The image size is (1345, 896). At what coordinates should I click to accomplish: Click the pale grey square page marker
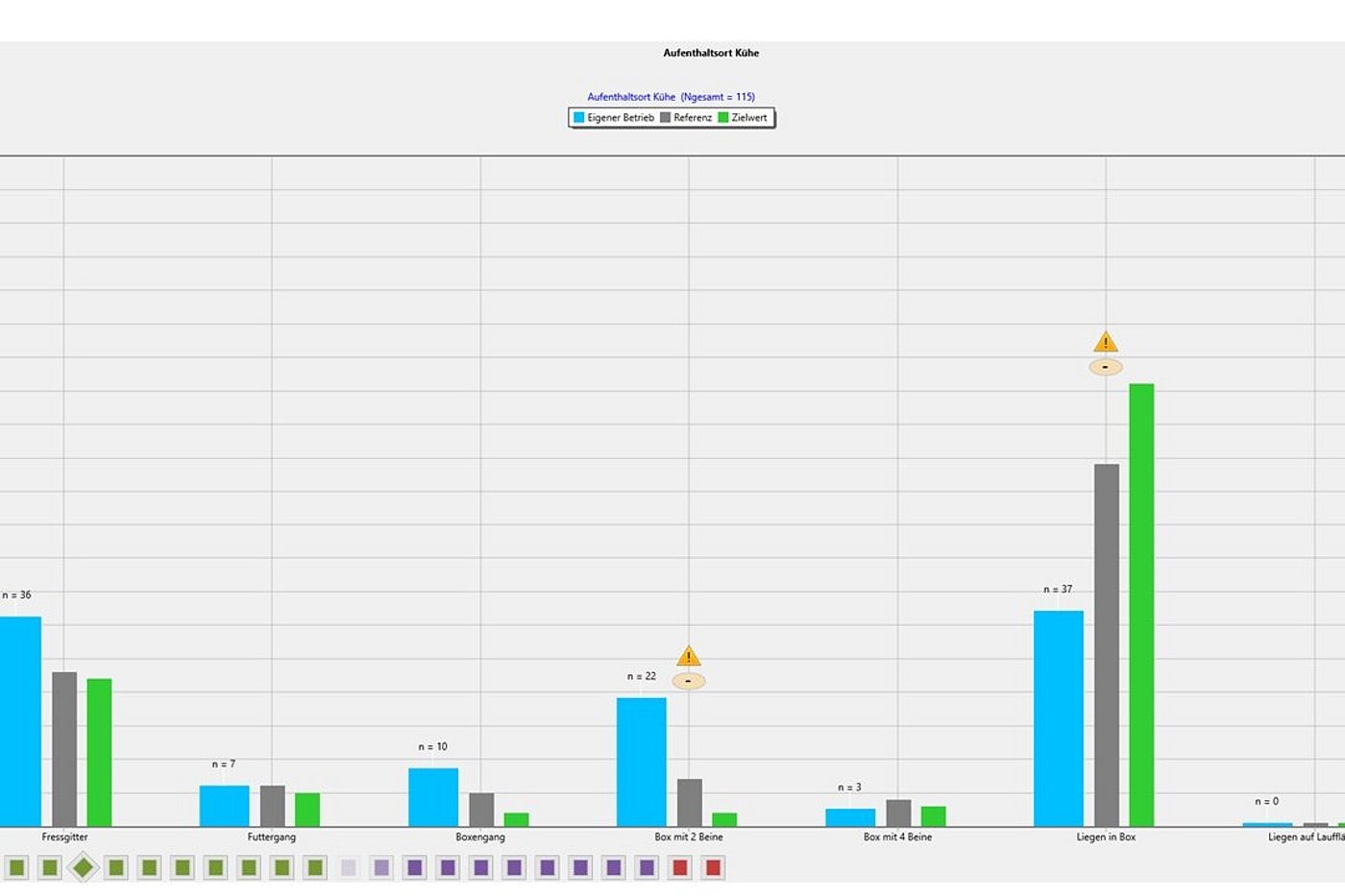[349, 868]
